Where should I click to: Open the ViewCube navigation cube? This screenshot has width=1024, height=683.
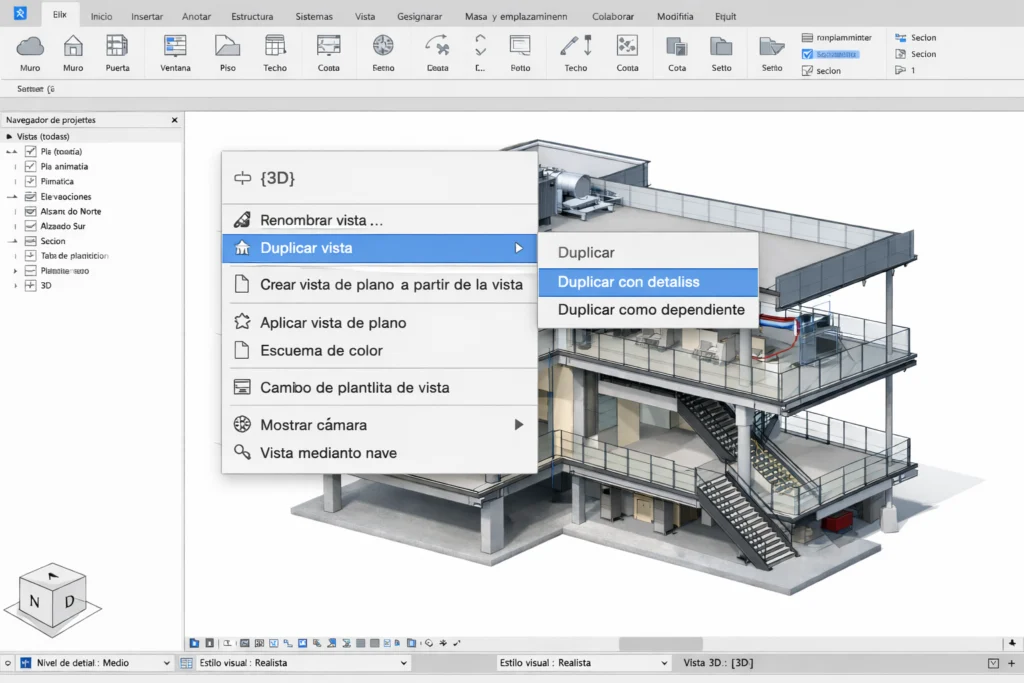pos(52,594)
